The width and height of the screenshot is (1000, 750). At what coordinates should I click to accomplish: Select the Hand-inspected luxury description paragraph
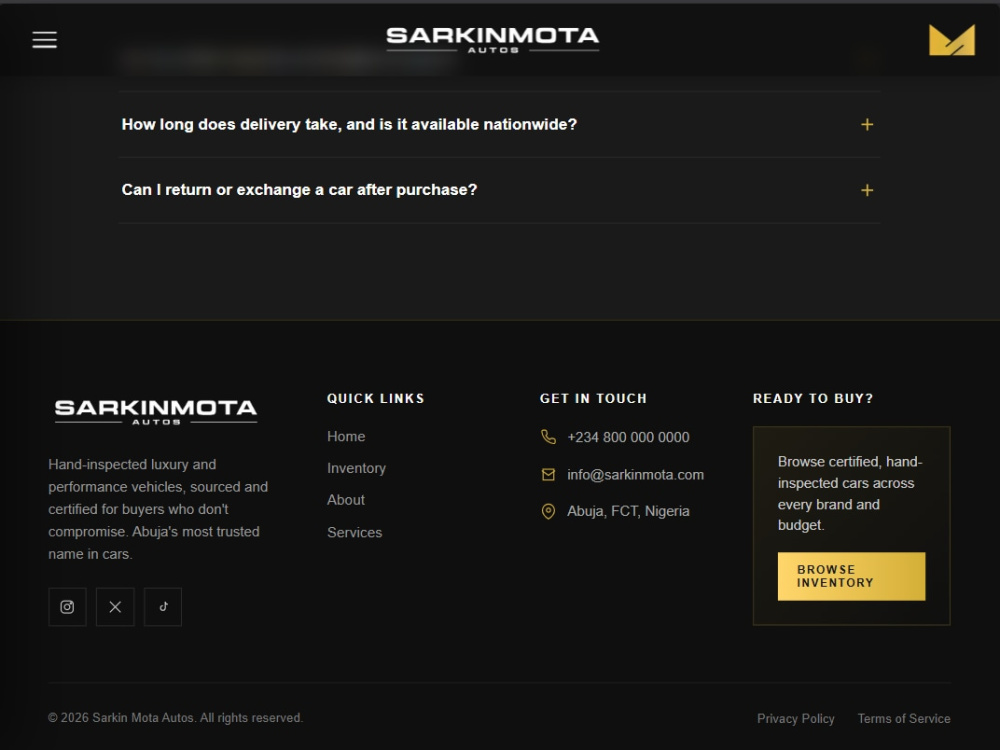[x=158, y=509]
